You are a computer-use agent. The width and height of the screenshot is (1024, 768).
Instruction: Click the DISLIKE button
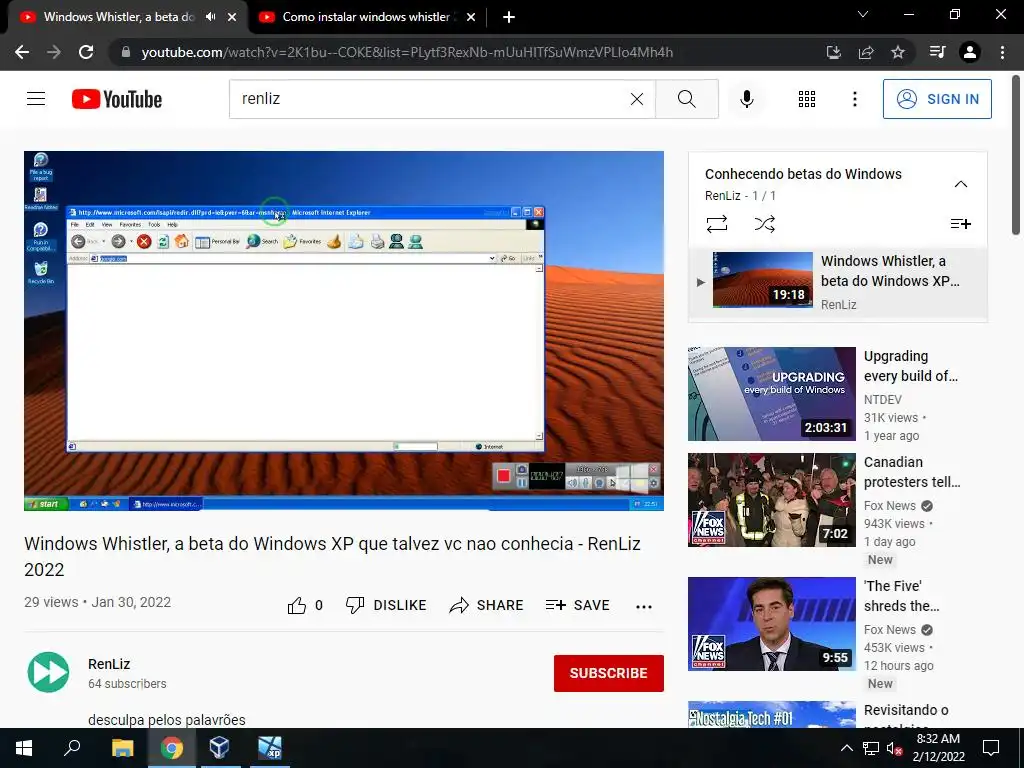386,605
